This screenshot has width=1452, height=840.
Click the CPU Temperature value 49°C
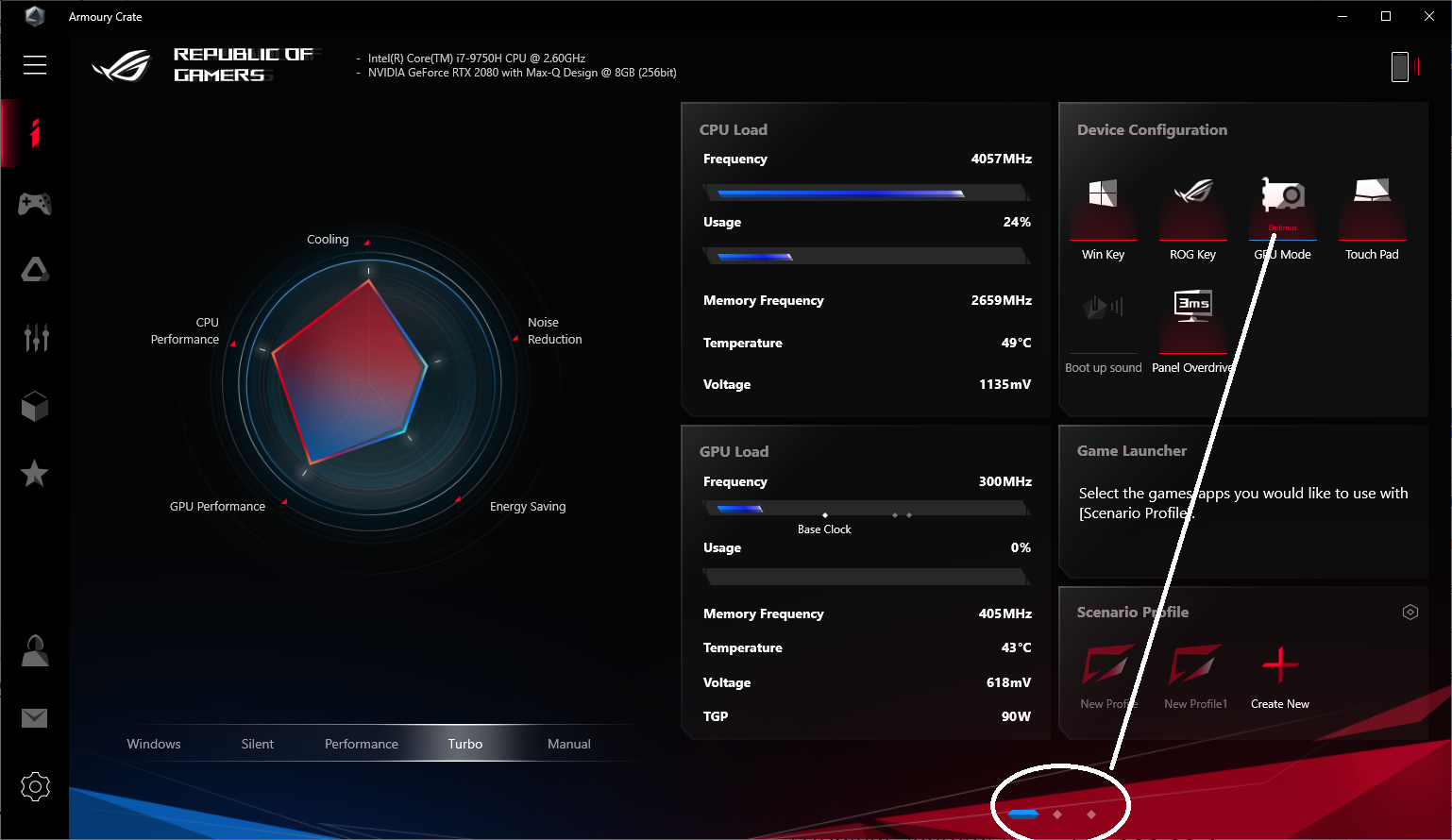click(x=1016, y=343)
